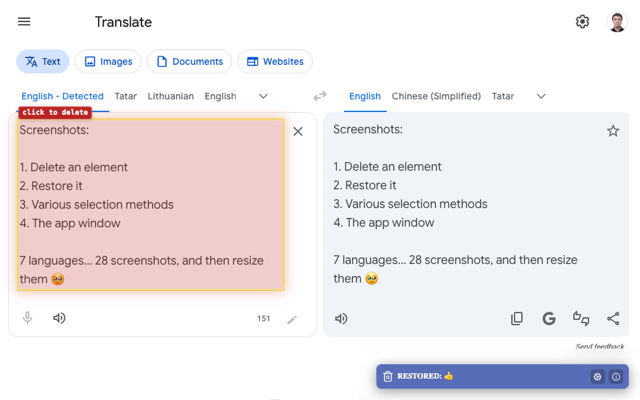Choose Tatar as target language
This screenshot has width=640, height=400.
pos(503,96)
